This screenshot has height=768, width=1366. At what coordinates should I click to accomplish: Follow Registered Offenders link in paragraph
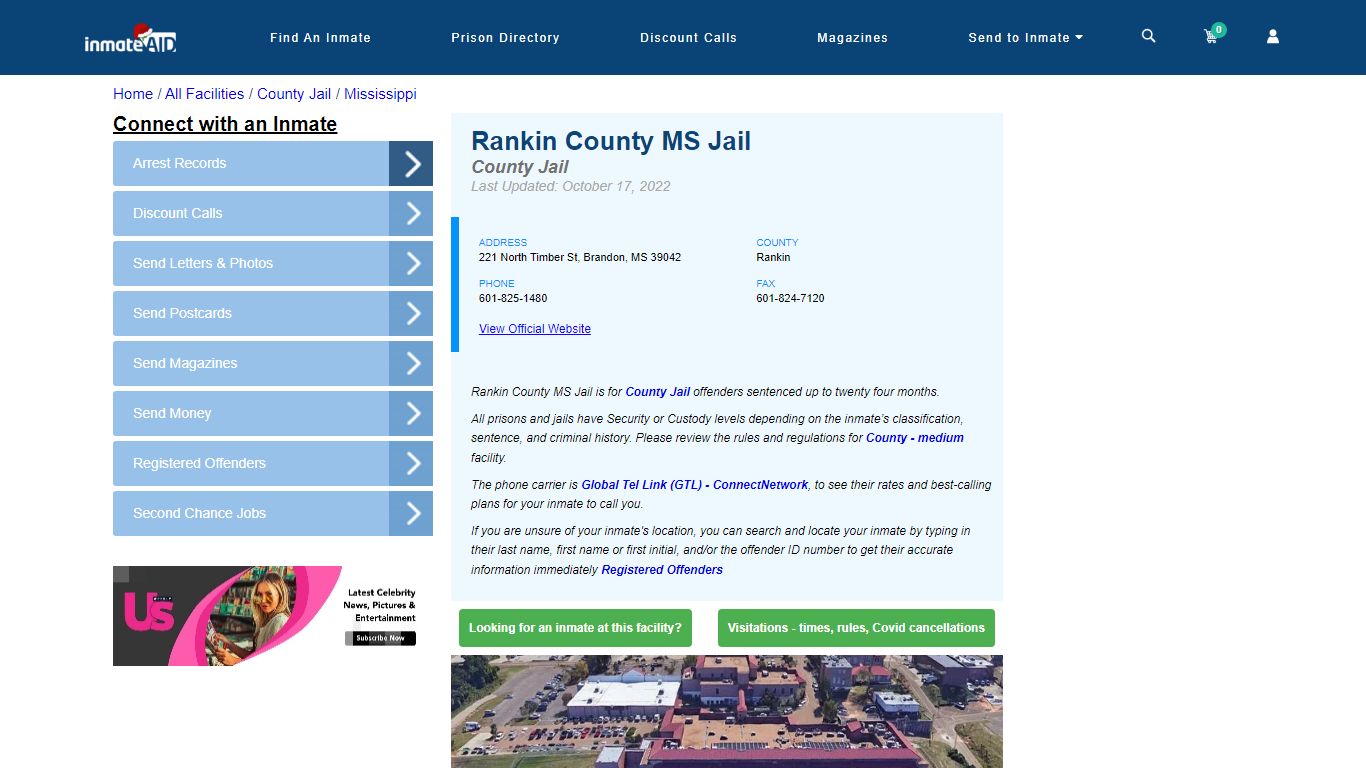(x=662, y=570)
